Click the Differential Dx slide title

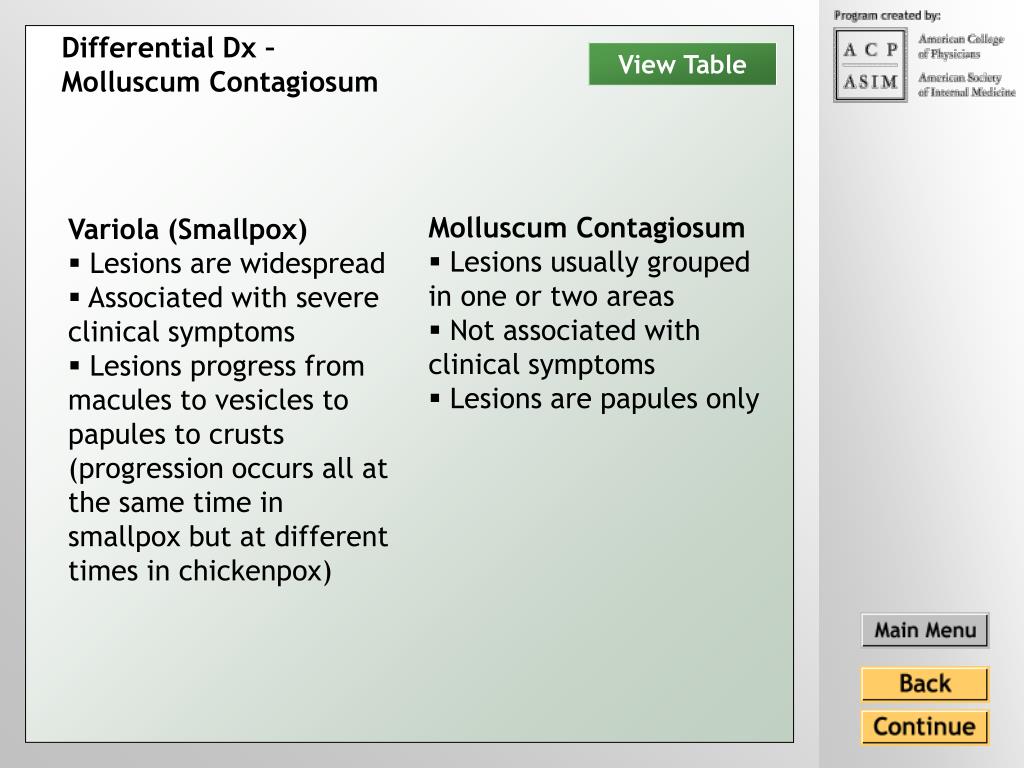(219, 65)
